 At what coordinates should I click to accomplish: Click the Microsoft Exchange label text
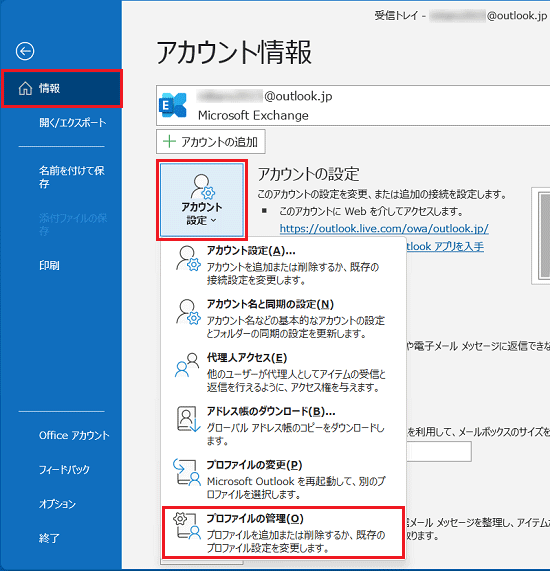tap(253, 115)
